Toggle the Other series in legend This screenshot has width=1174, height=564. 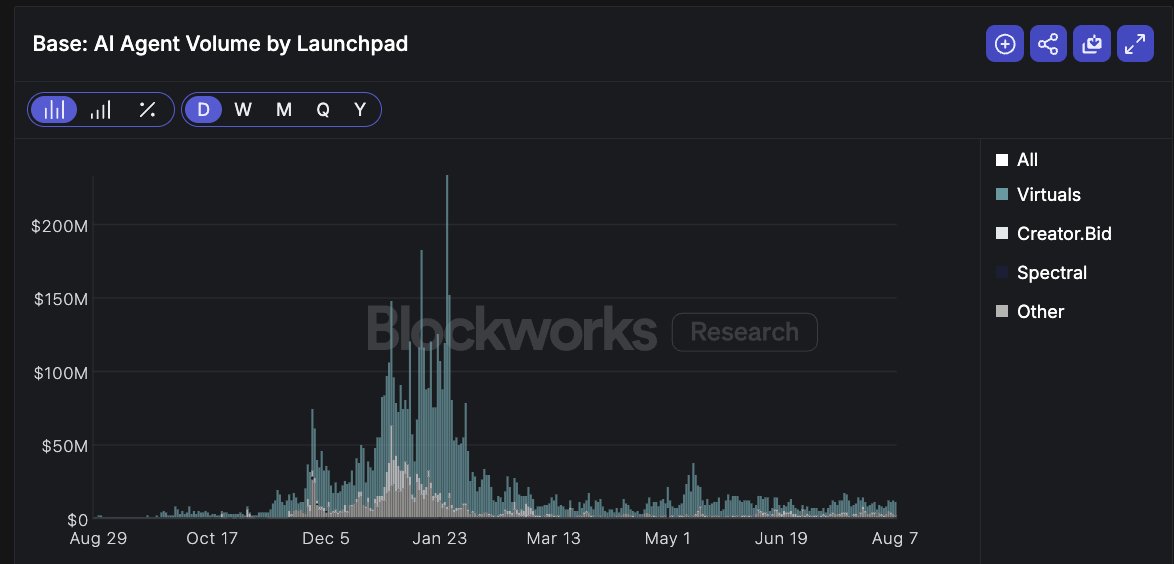pos(1030,312)
